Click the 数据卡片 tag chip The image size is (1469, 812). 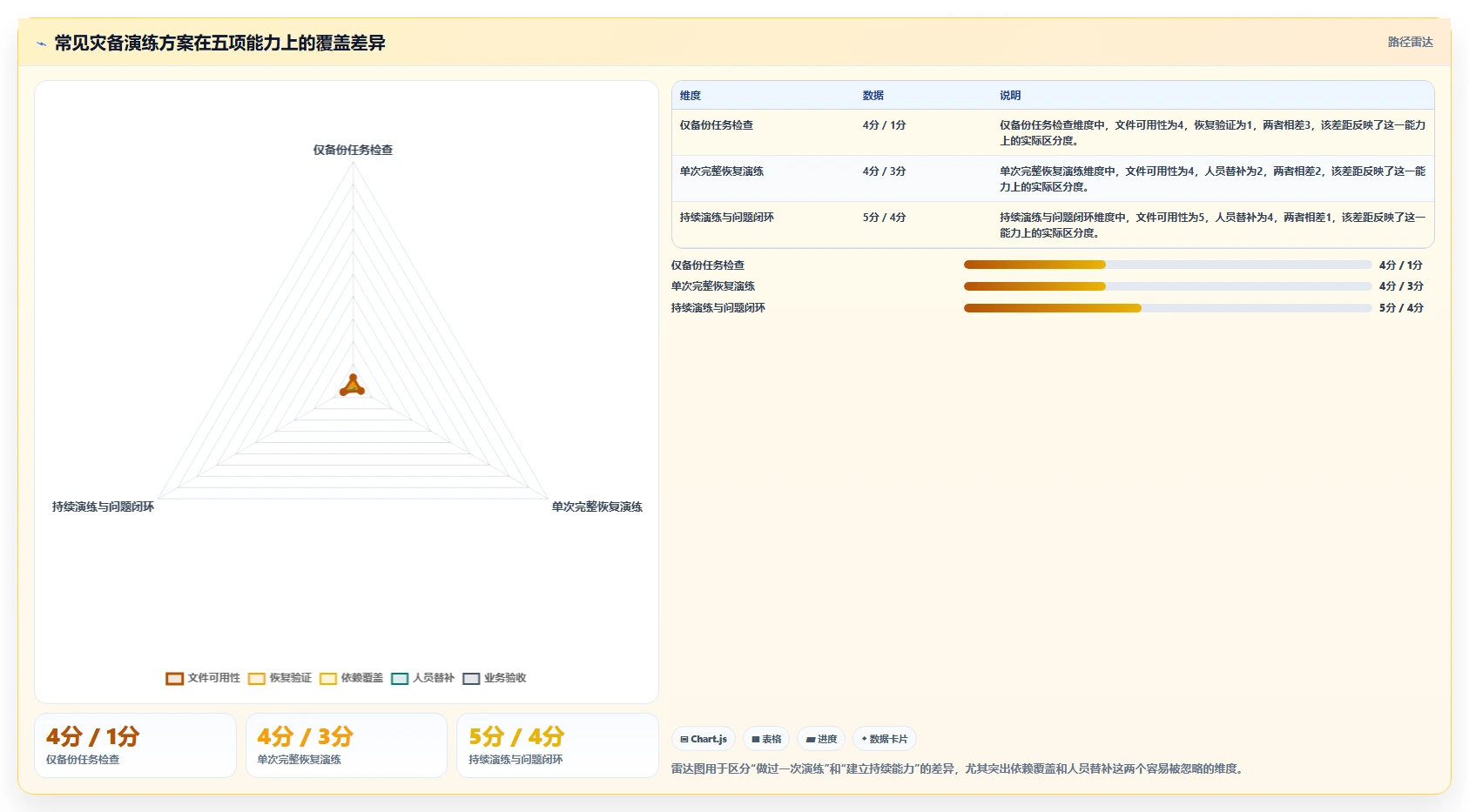(885, 739)
